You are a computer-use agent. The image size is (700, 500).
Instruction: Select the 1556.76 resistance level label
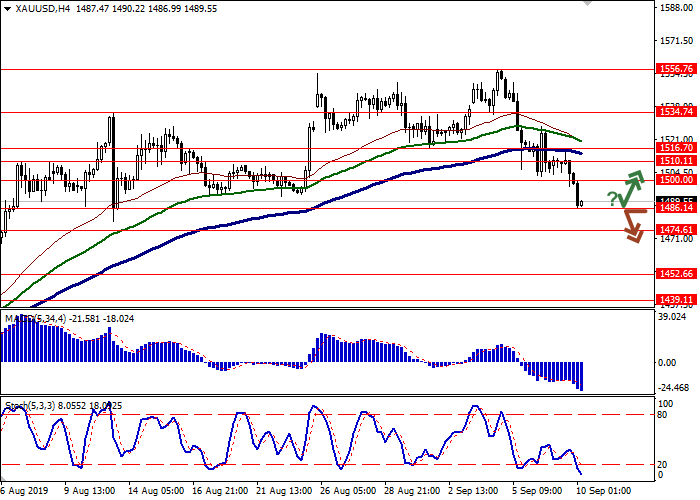coord(677,70)
